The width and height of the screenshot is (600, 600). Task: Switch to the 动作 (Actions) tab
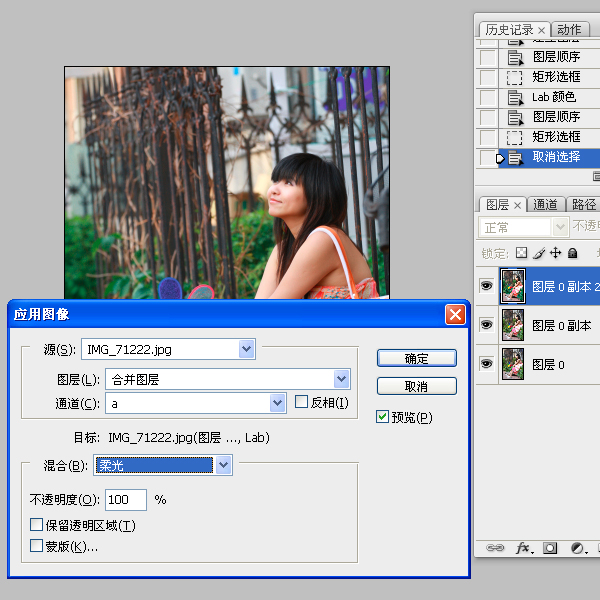click(569, 30)
